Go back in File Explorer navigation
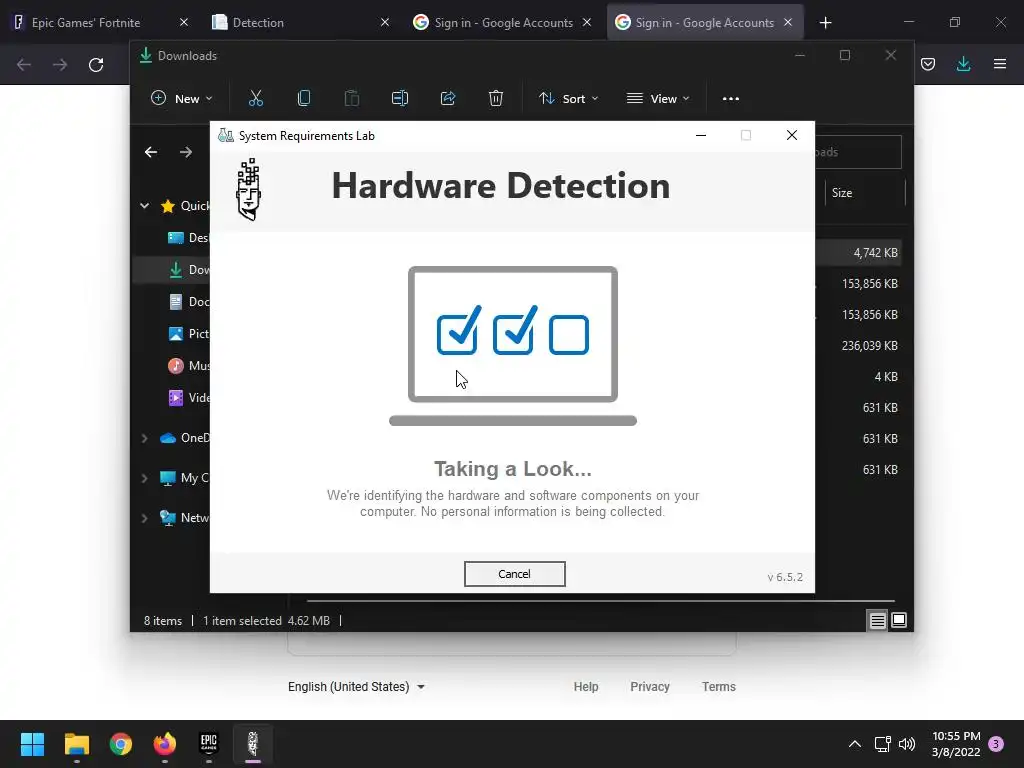Screen dimensions: 1024x768 click(x=151, y=152)
